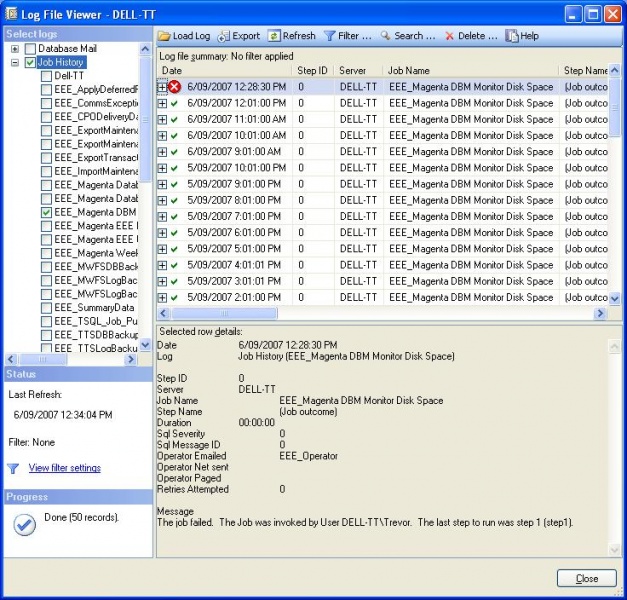Click the Select logs panel header

78,34
